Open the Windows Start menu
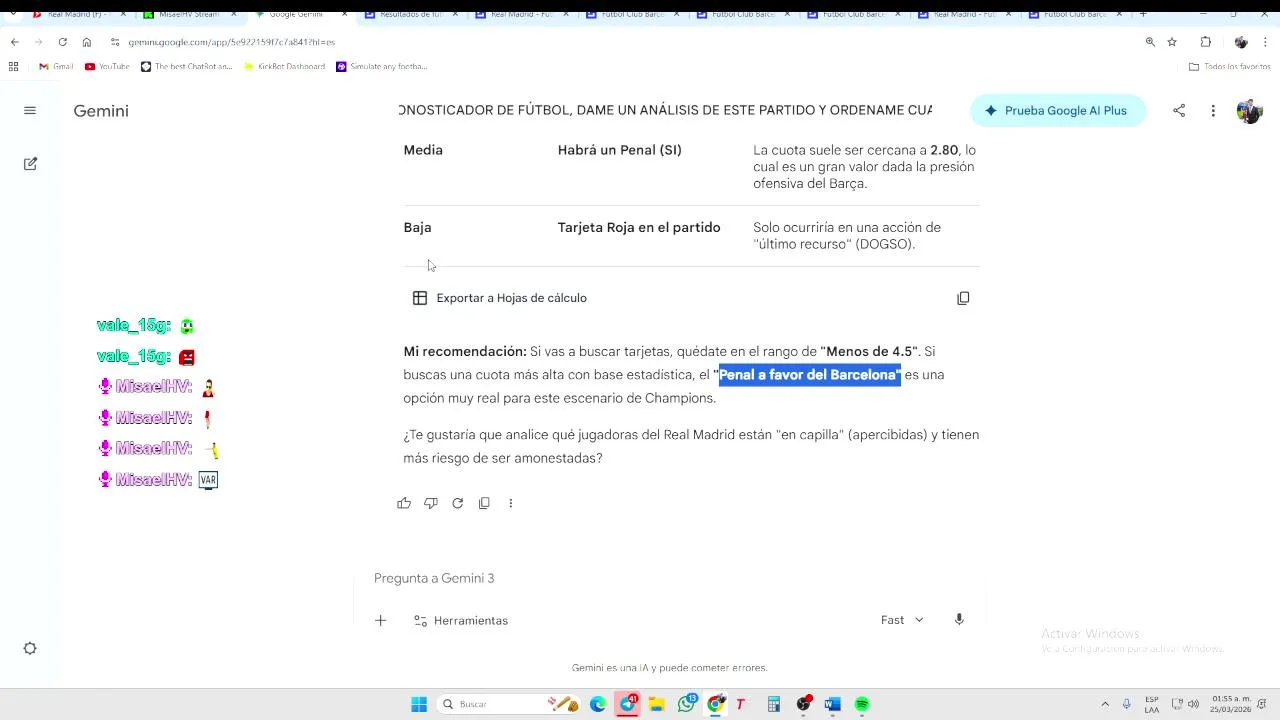The width and height of the screenshot is (1280, 720). pos(419,704)
